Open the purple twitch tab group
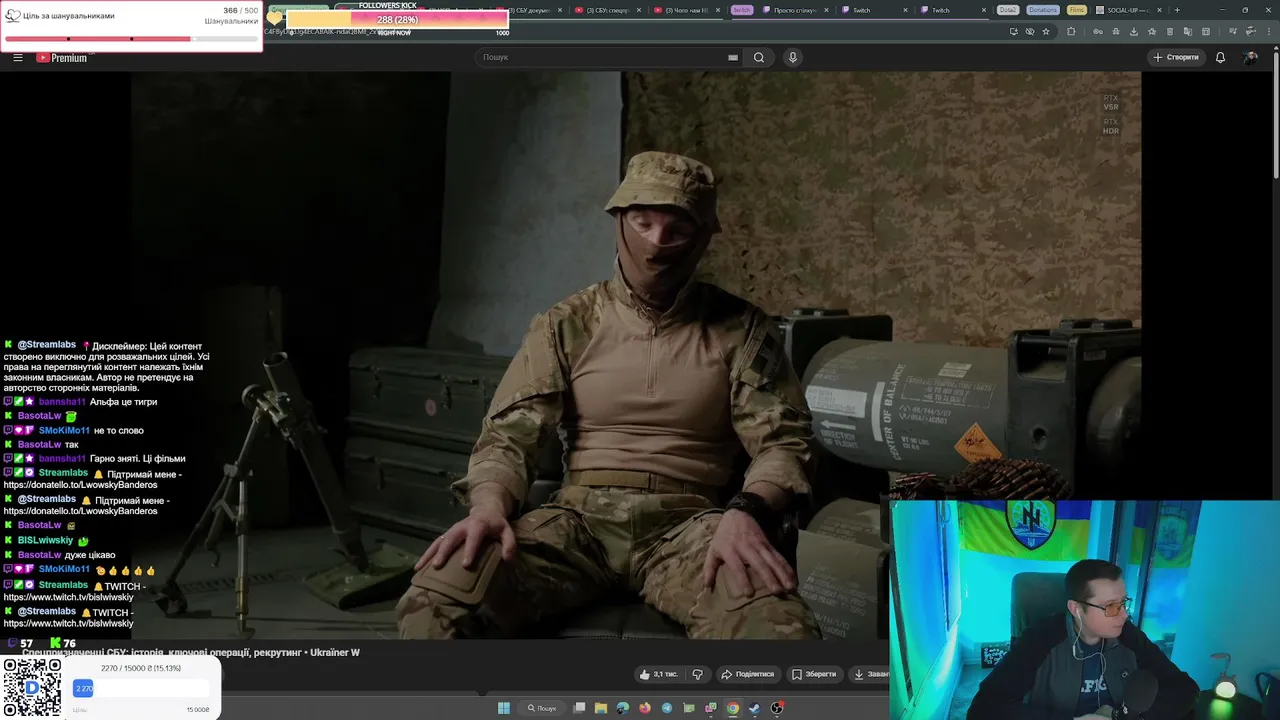The image size is (1280, 720). pos(741,10)
